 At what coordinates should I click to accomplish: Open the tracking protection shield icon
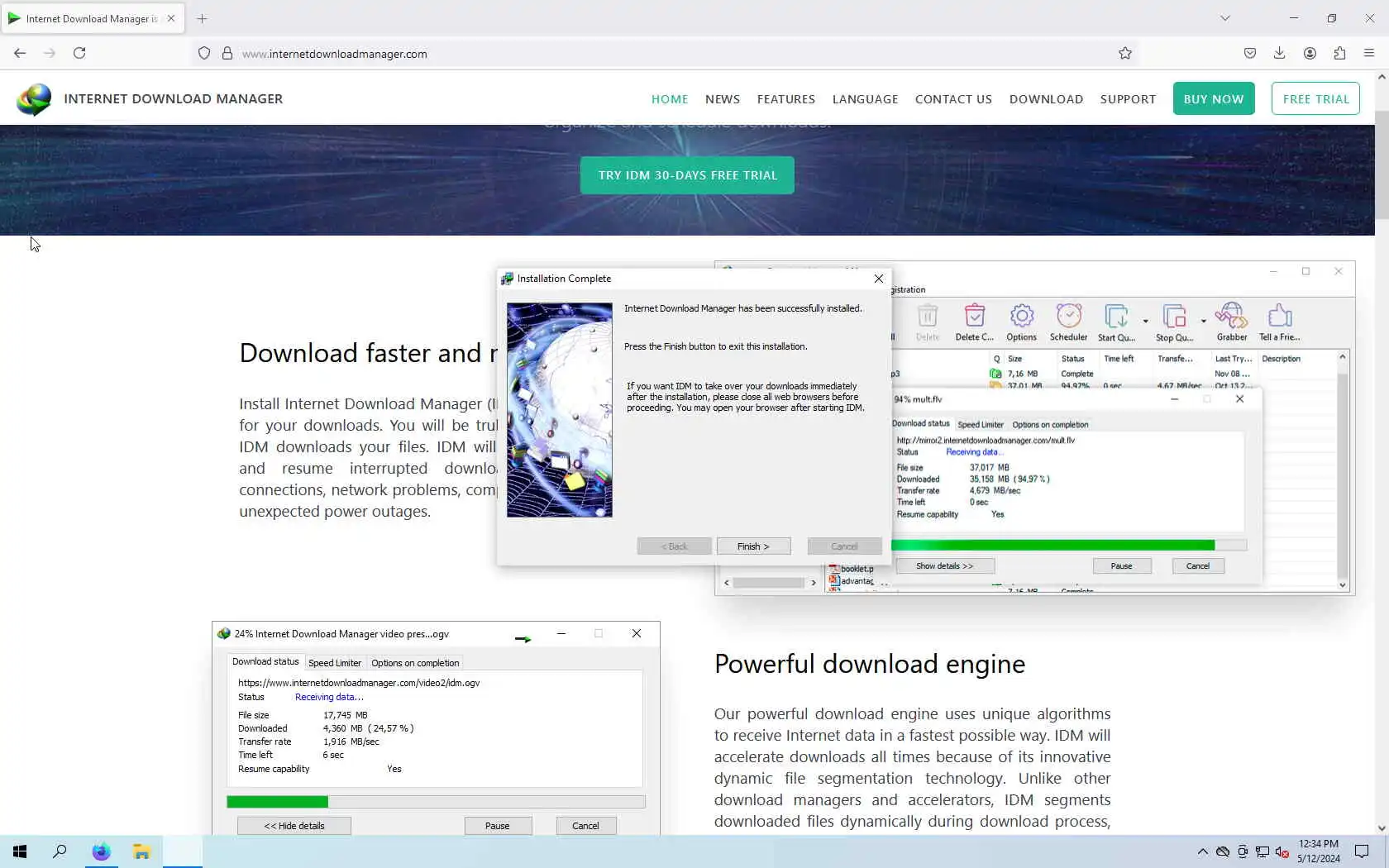(x=204, y=53)
